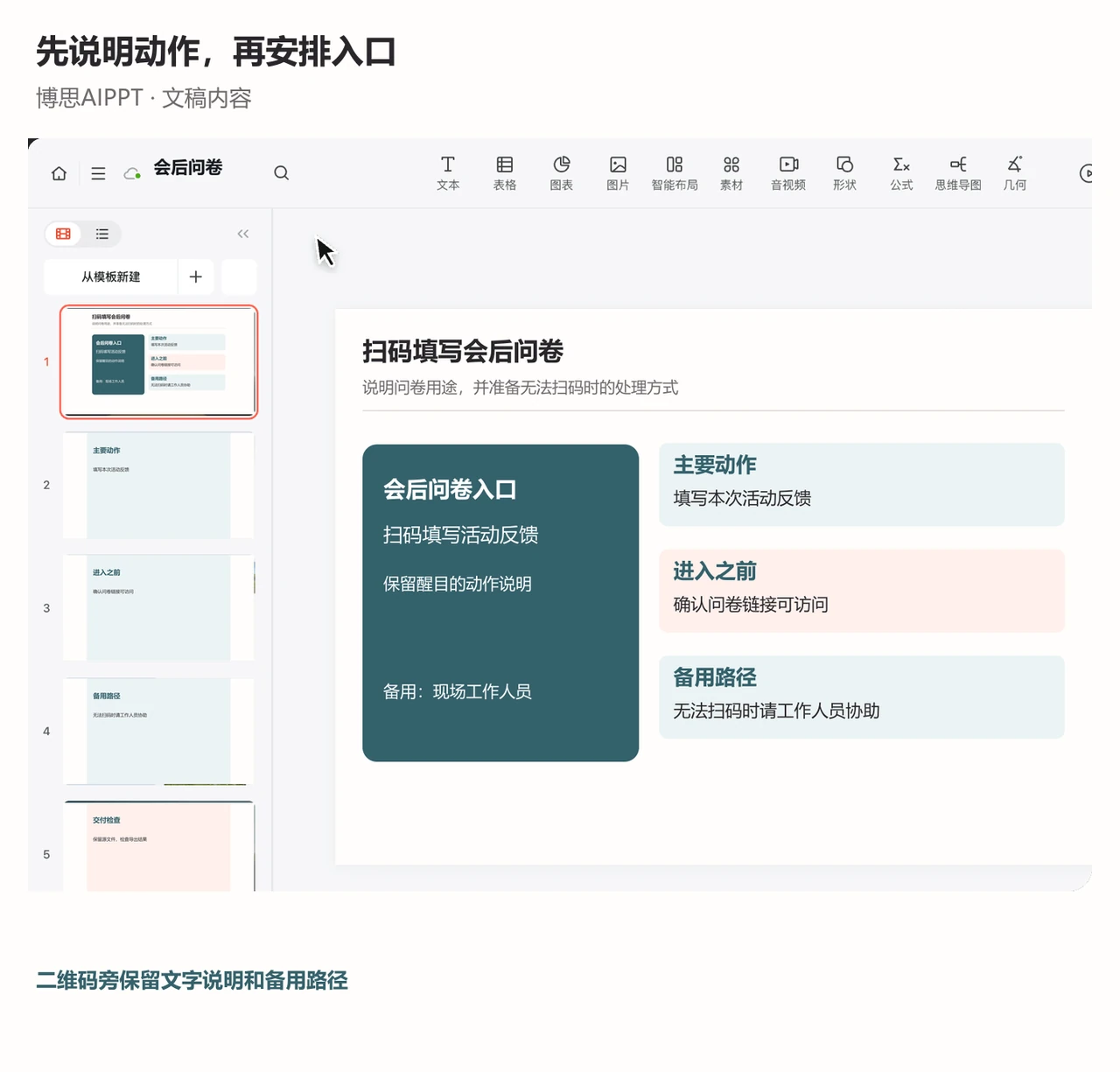
Task: Select slide 2 主要动作 thumbnail
Action: coord(158,485)
